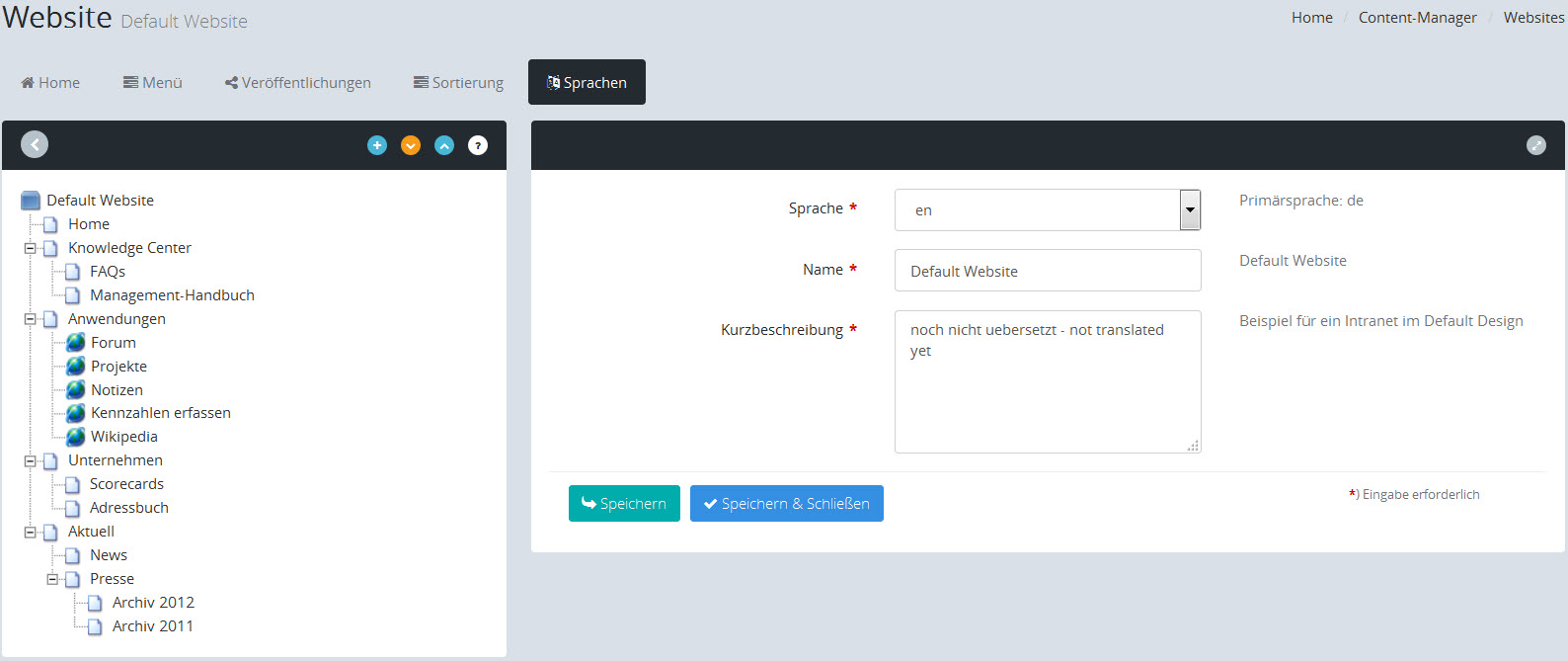Click the Speichern button
This screenshot has width=1568, height=661.
tap(624, 504)
